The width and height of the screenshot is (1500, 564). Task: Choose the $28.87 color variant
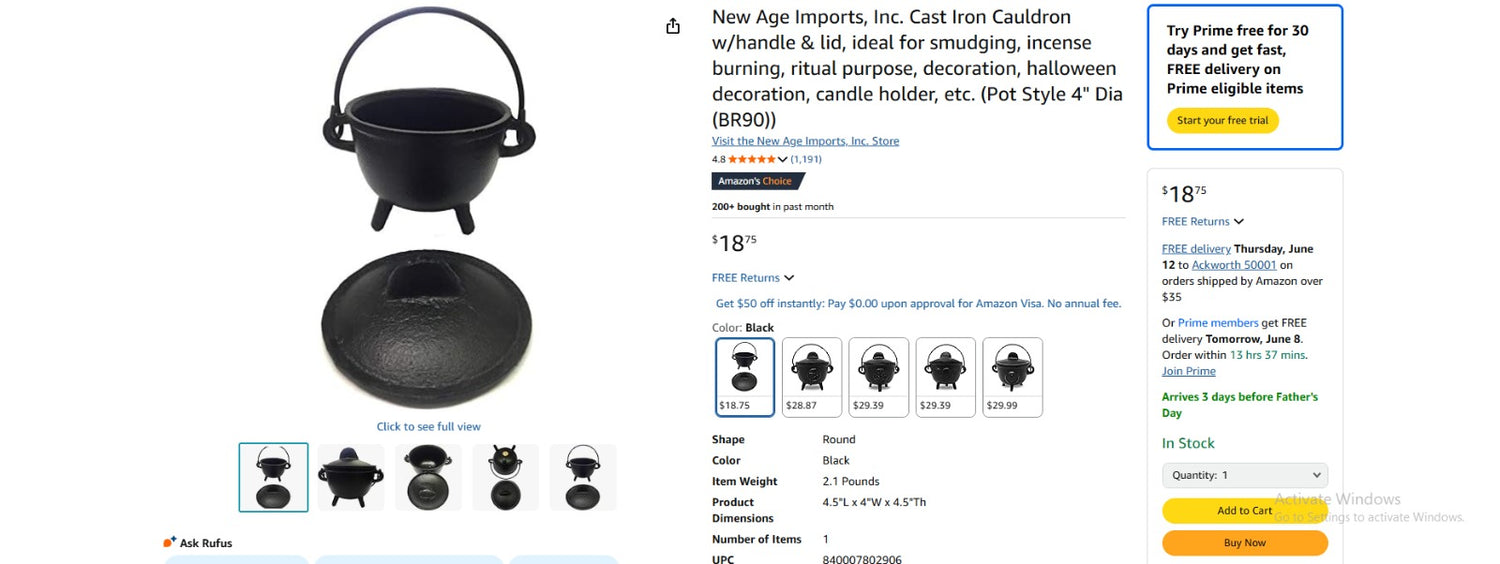[x=812, y=377]
